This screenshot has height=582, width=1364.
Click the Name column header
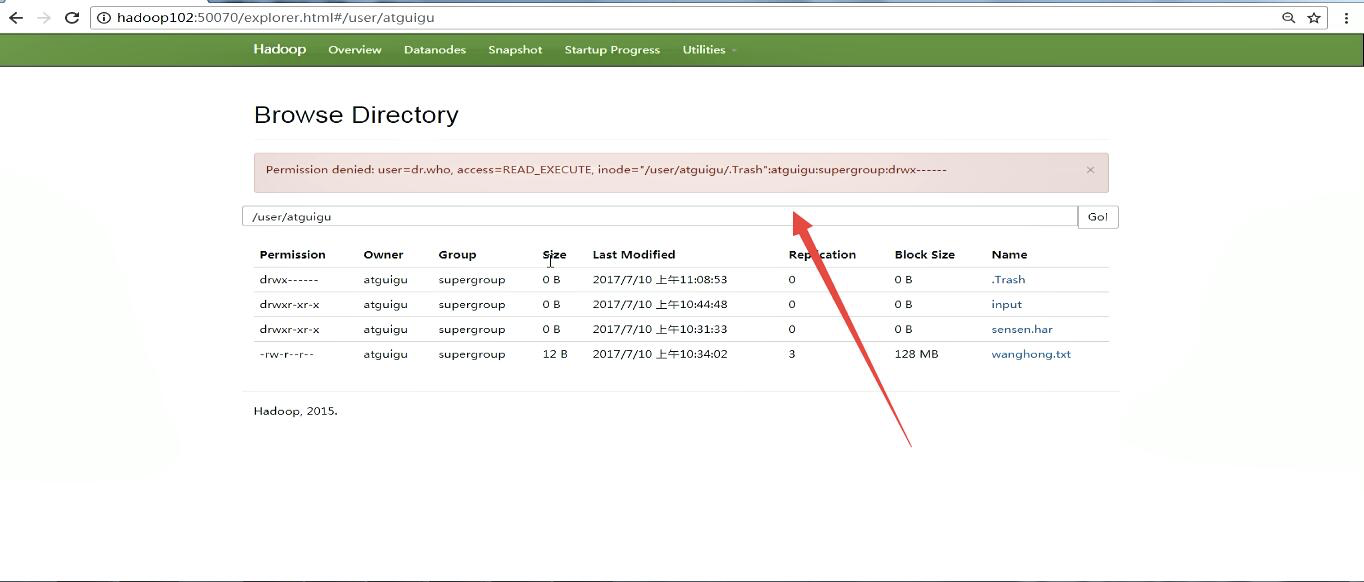click(x=1009, y=255)
